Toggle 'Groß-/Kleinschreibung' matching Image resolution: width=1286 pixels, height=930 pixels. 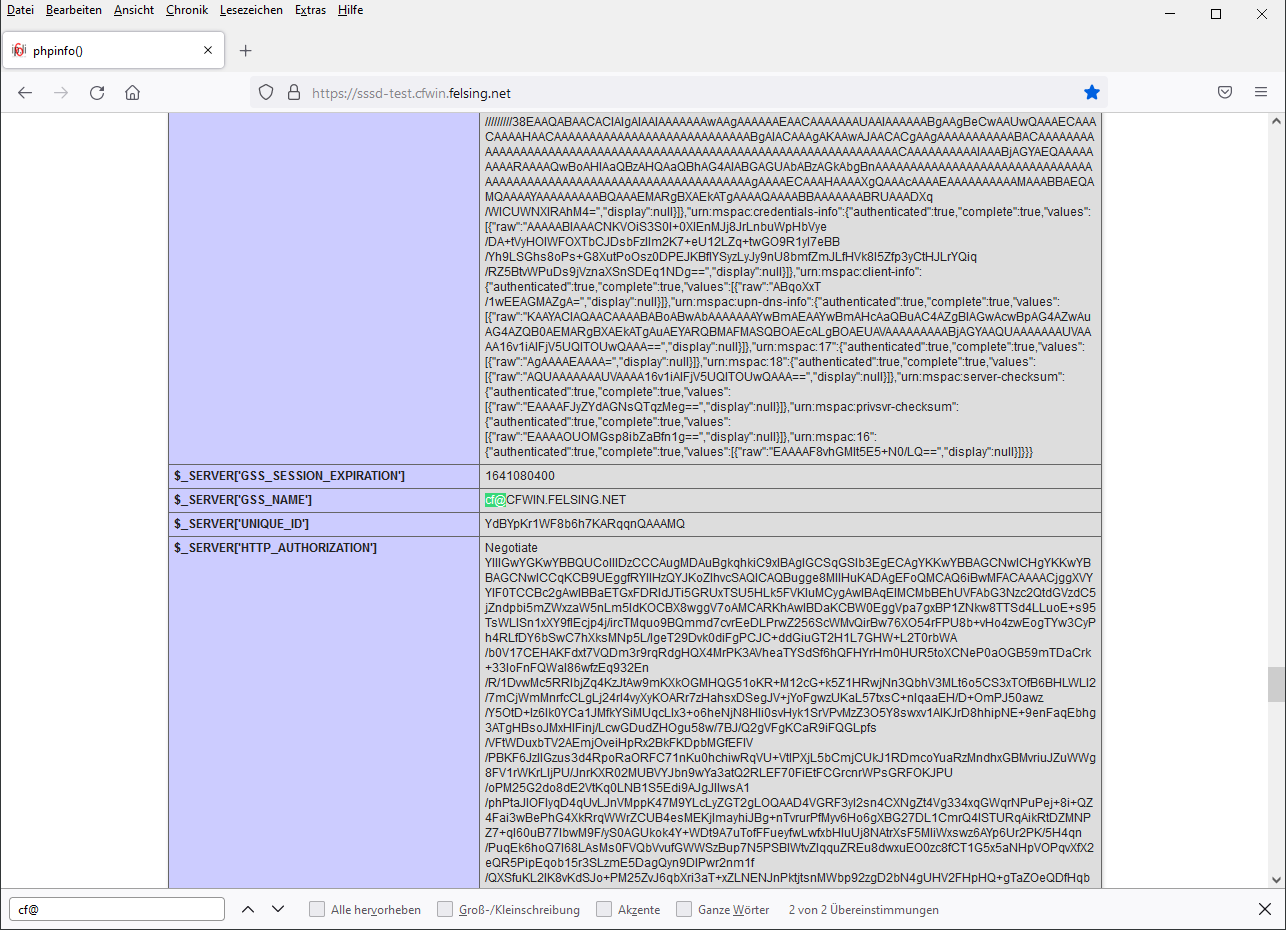[x=445, y=909]
